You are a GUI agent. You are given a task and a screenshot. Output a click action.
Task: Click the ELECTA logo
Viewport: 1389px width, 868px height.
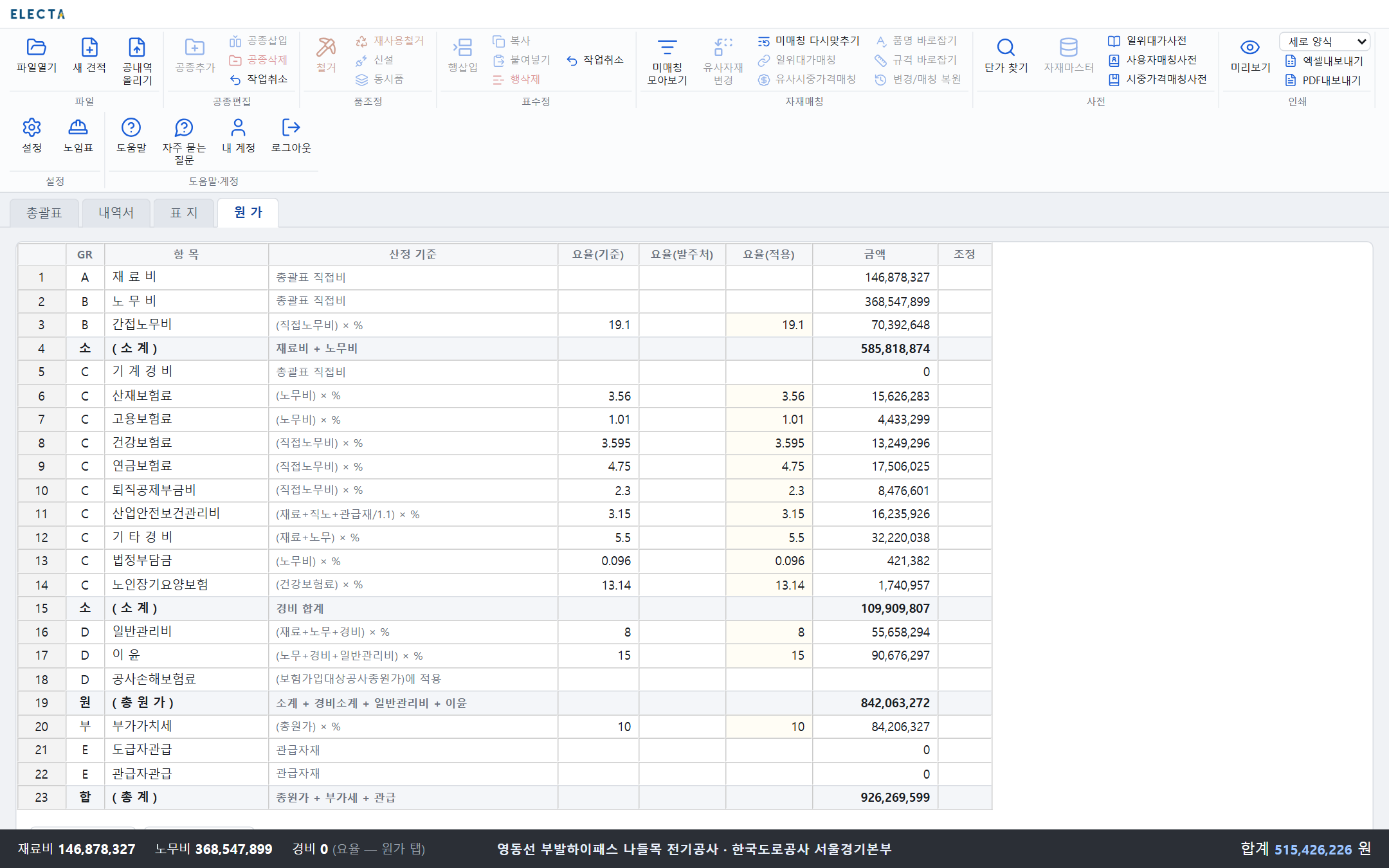pyautogui.click(x=38, y=14)
